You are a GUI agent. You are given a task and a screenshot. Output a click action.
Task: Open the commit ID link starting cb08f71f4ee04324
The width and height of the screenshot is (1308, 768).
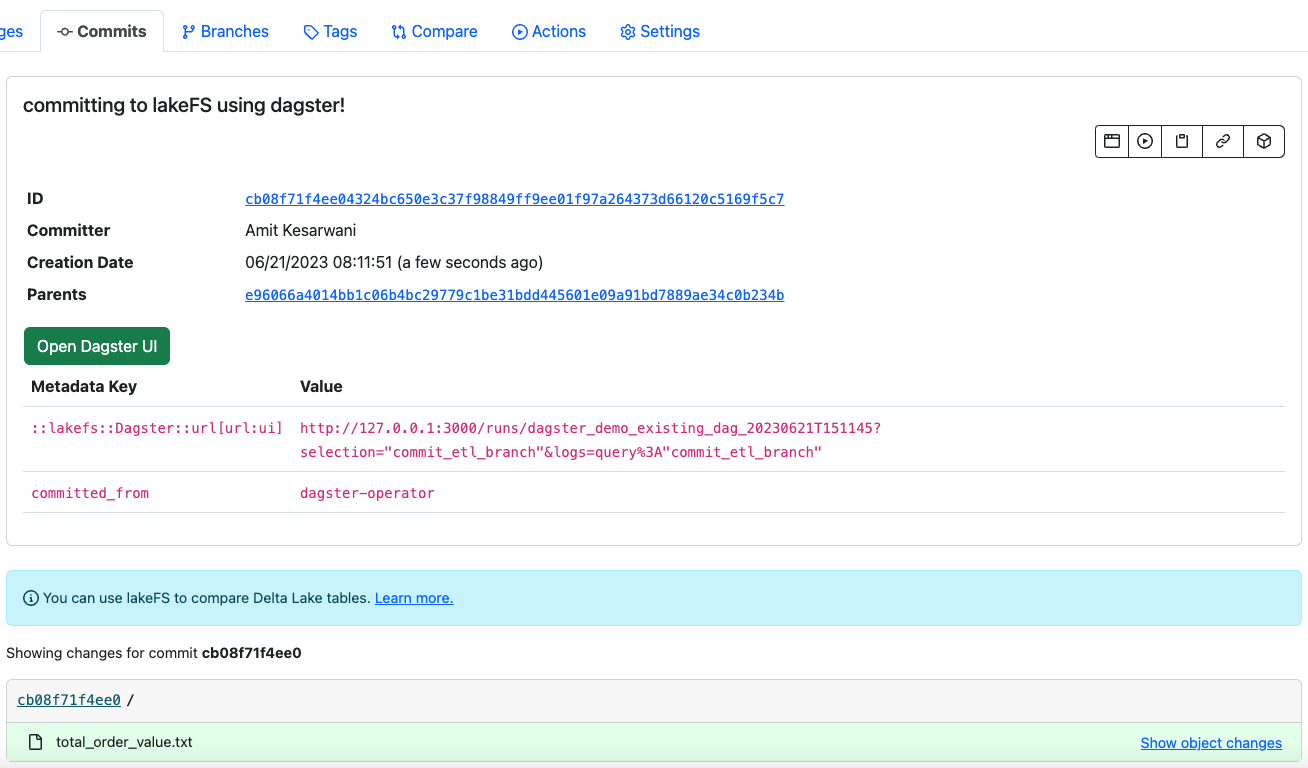pos(515,199)
